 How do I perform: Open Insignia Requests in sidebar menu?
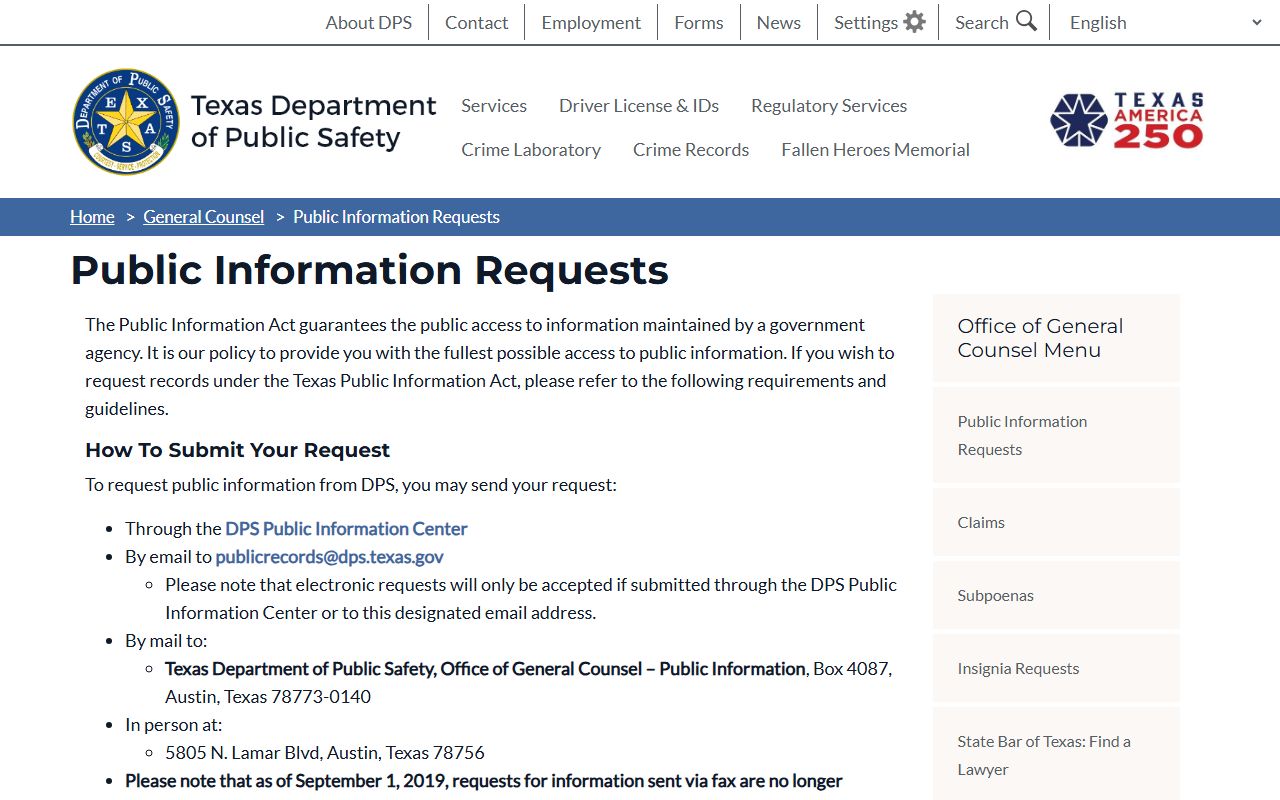point(1056,668)
